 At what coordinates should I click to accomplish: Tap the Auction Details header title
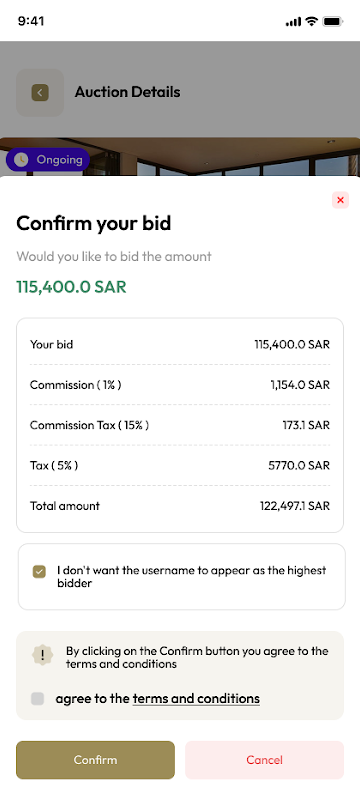tap(127, 92)
